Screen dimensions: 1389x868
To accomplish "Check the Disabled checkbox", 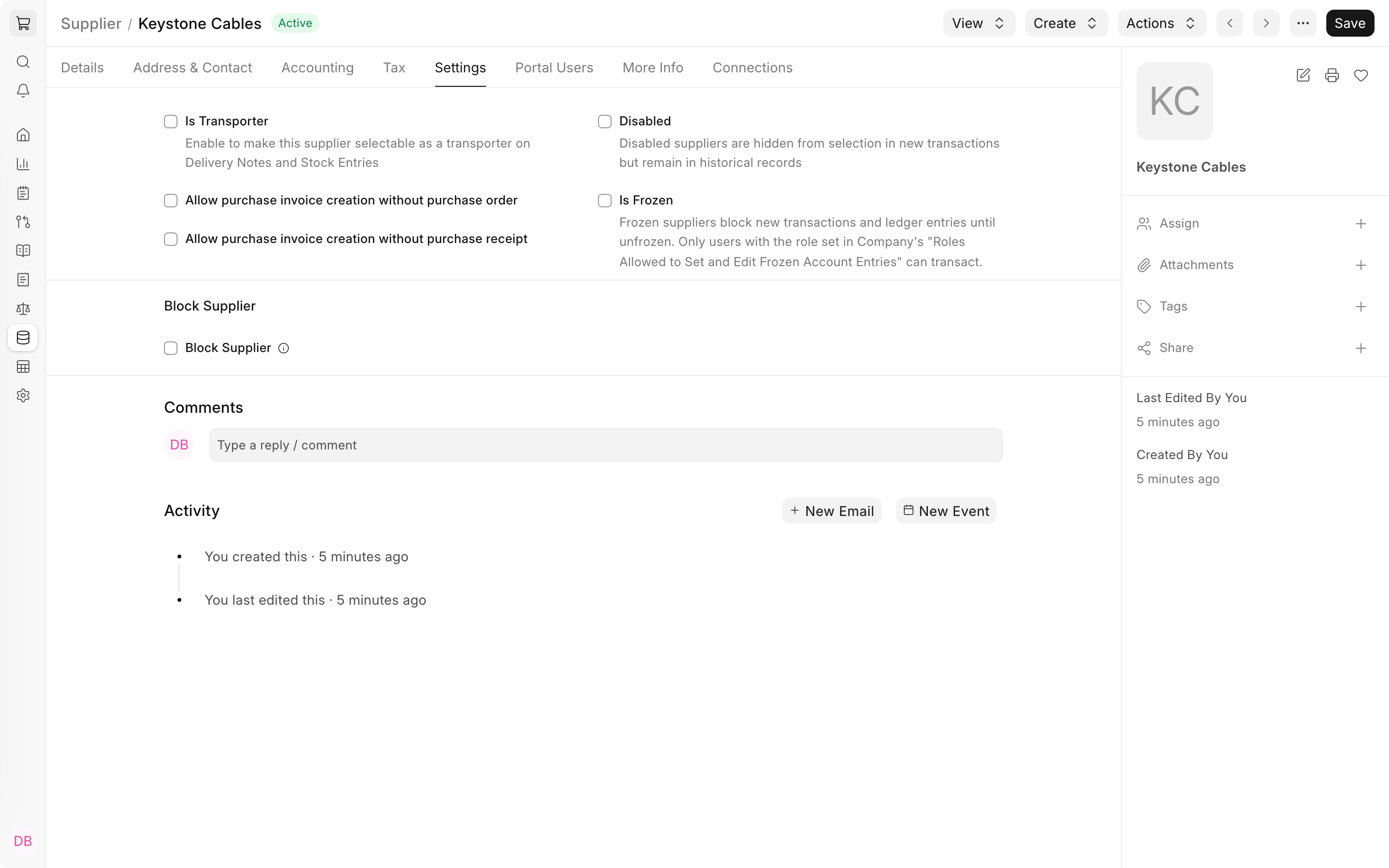I will point(604,122).
